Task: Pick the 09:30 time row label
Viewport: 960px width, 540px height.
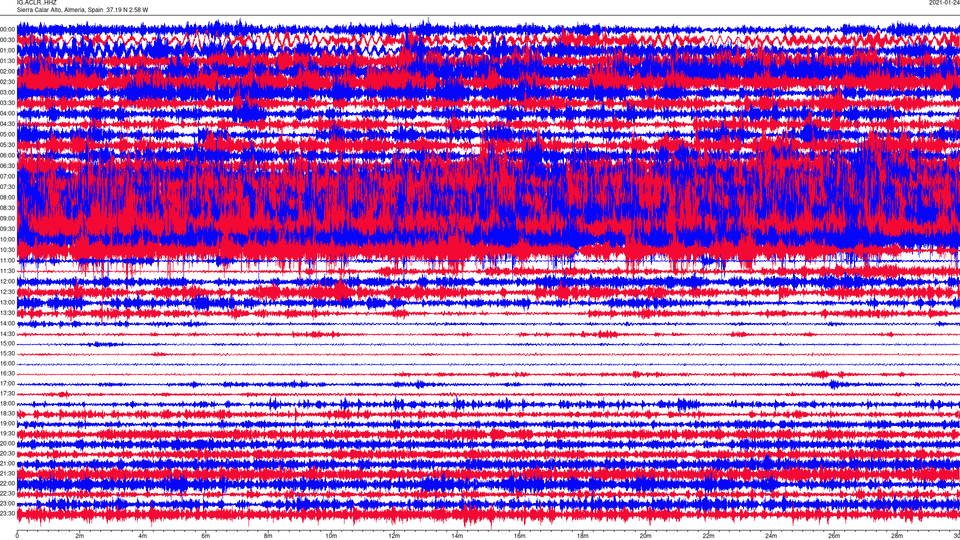Action: (x=8, y=228)
